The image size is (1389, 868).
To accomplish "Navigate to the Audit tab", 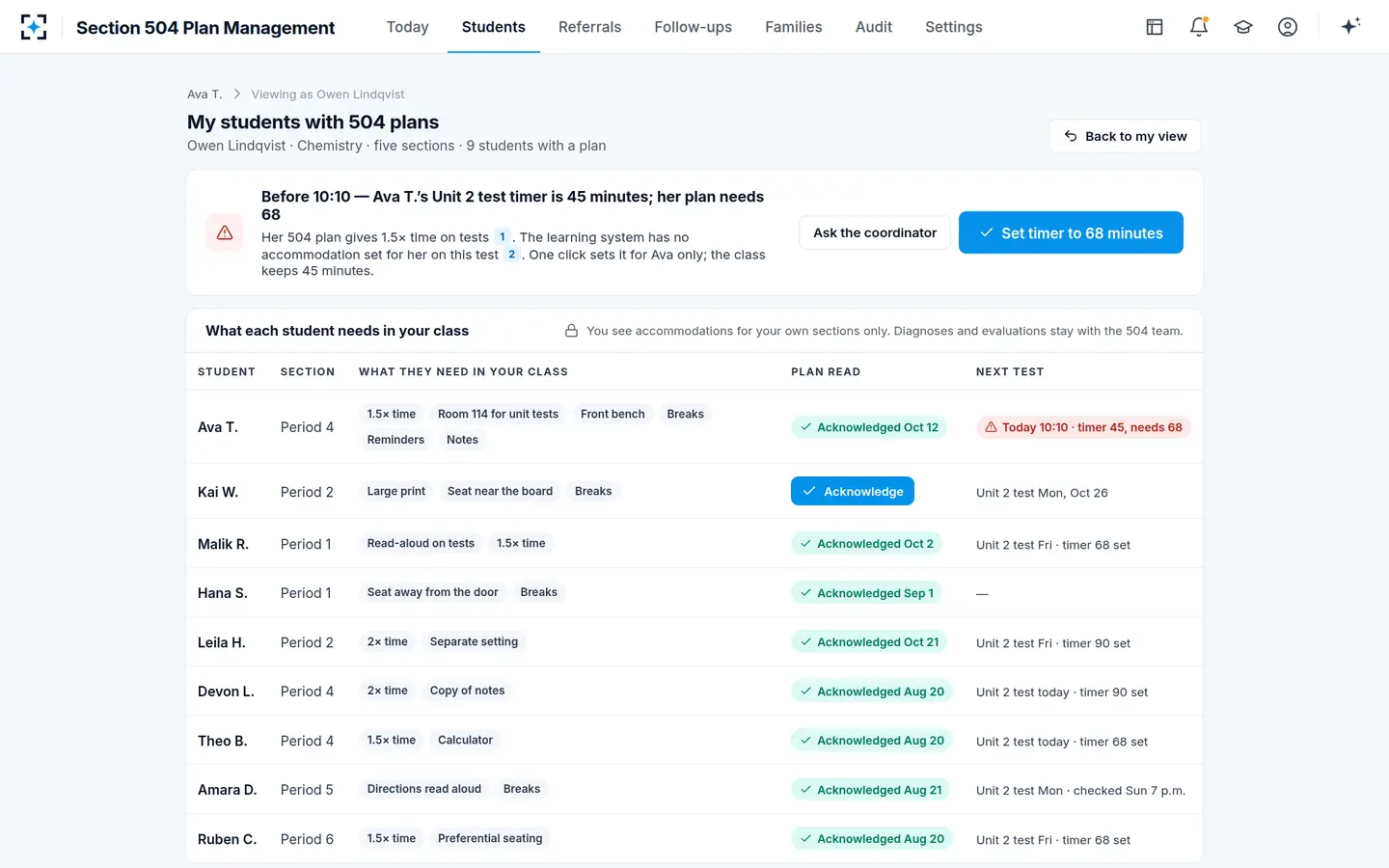I will point(874,27).
